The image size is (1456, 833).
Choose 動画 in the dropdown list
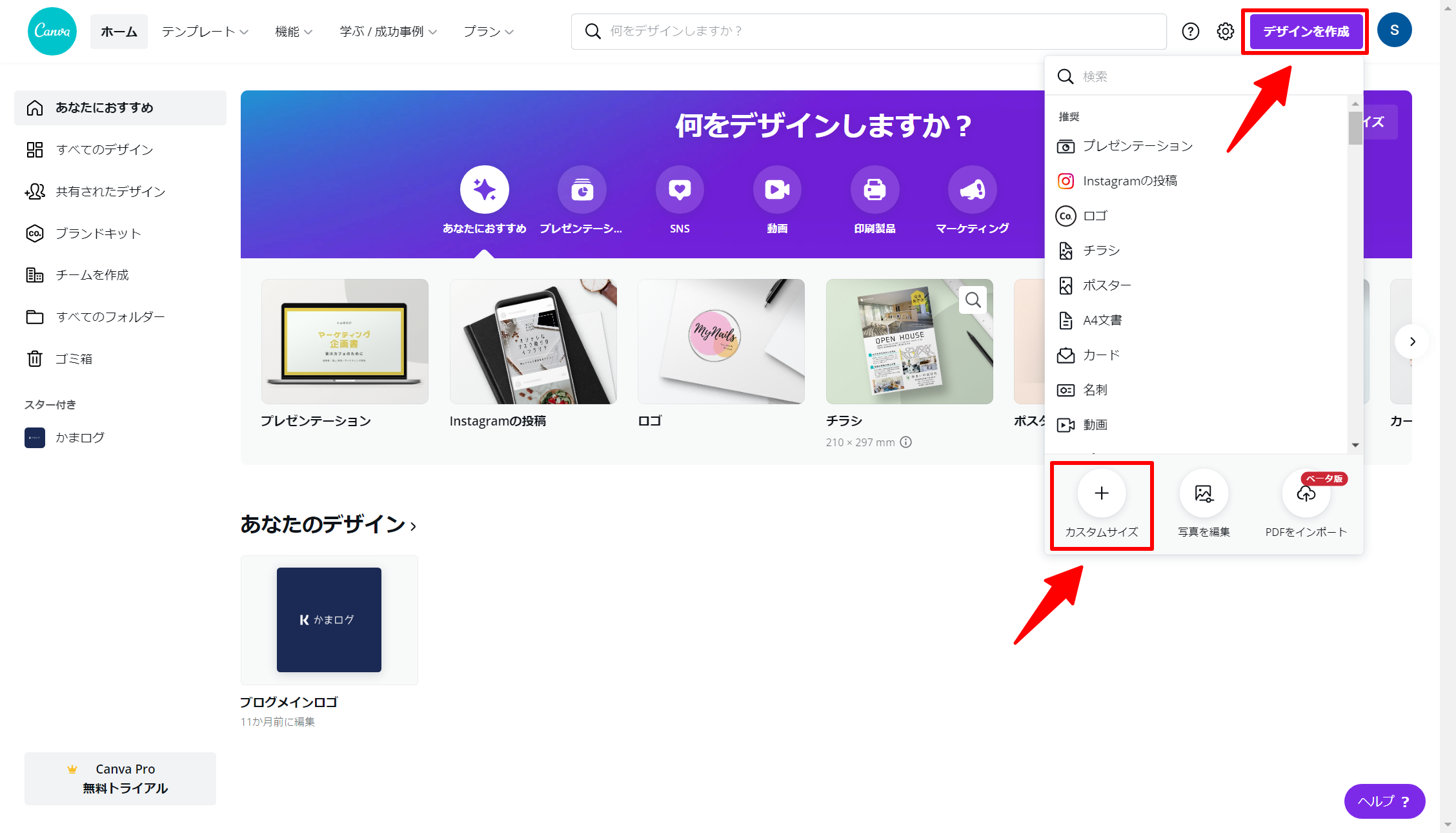click(x=1196, y=425)
